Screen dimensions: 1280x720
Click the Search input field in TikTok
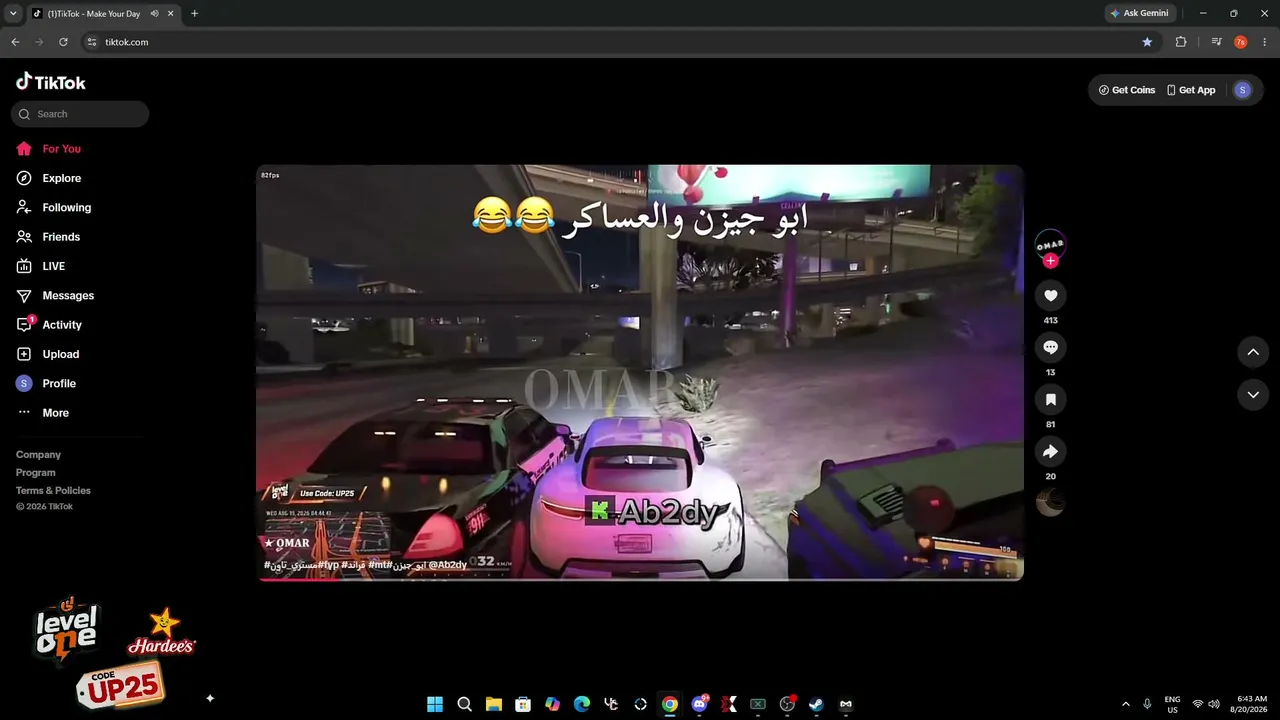pos(80,114)
